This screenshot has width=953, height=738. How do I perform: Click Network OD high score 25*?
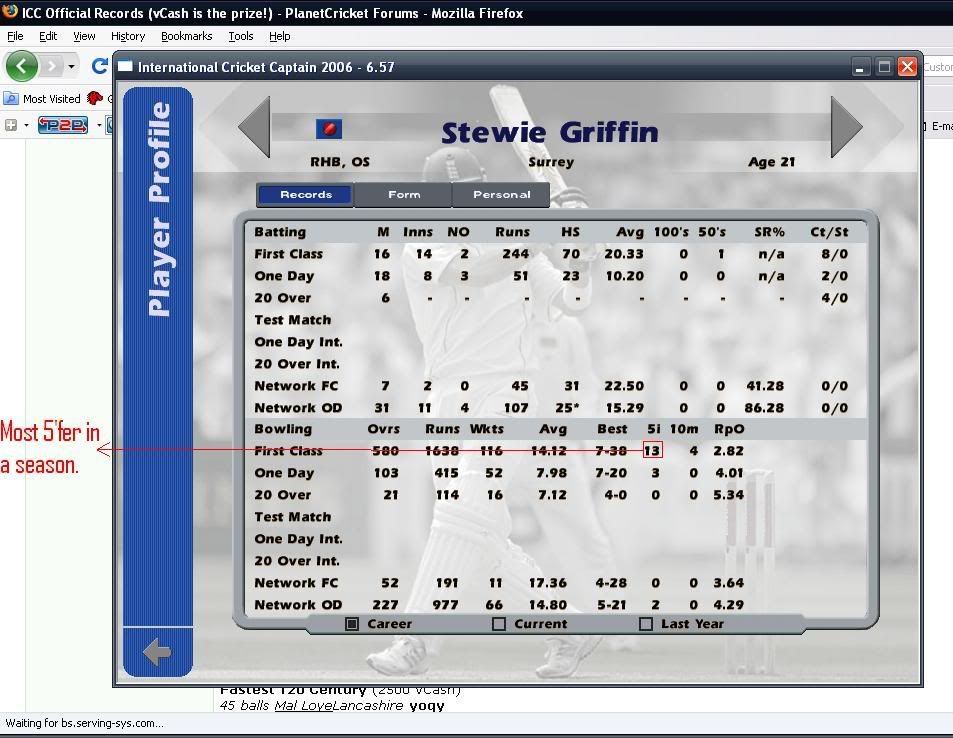point(567,407)
